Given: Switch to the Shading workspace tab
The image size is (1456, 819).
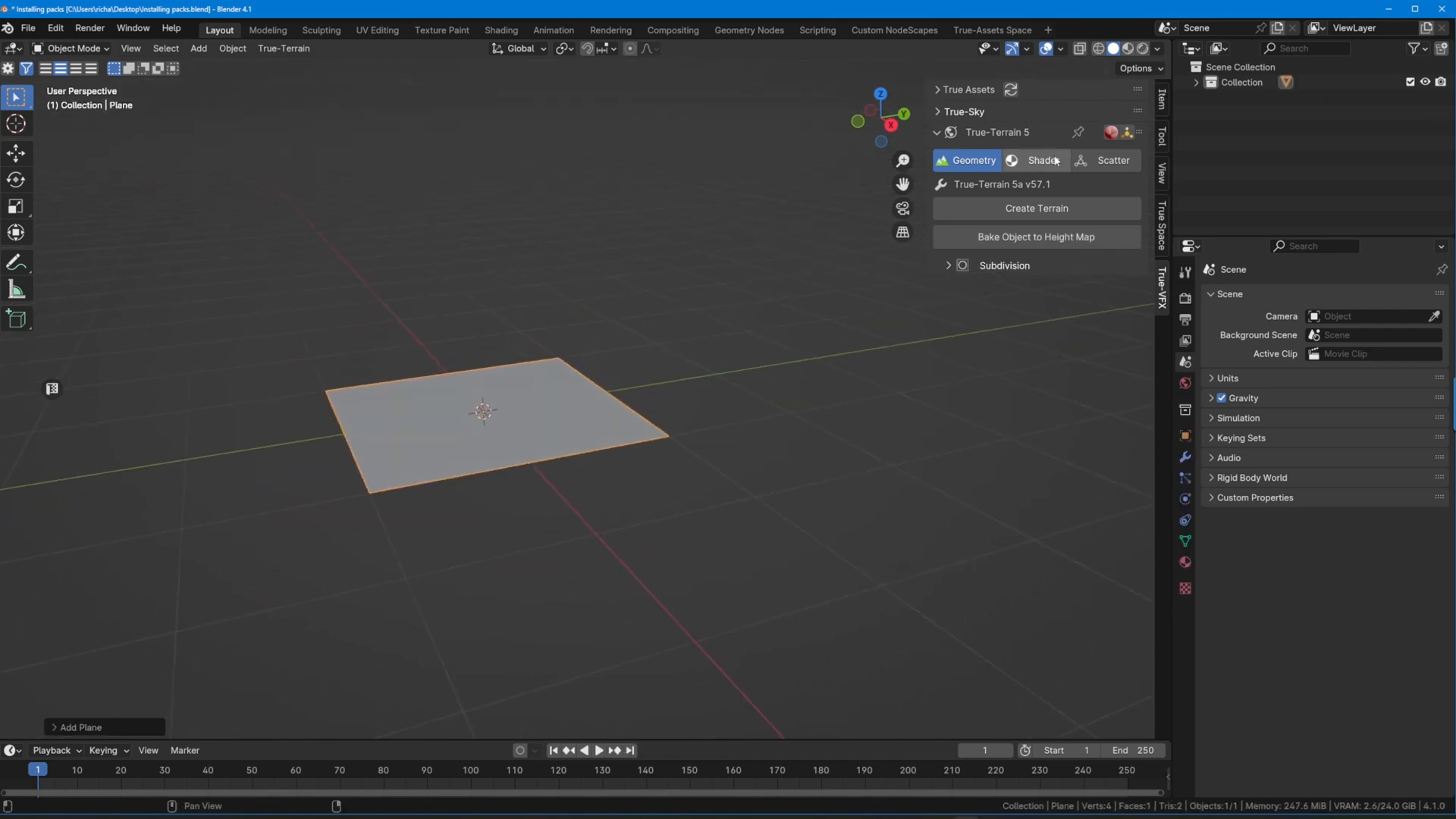Looking at the screenshot, I should [x=500, y=30].
